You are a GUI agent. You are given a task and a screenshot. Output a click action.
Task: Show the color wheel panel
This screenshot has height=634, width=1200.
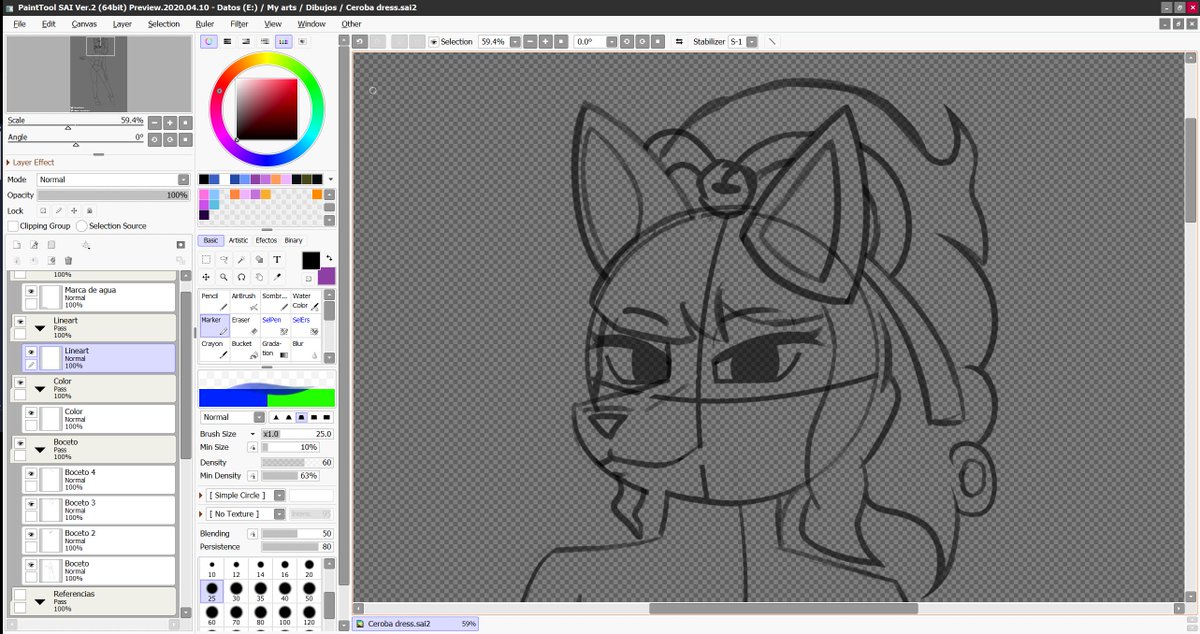208,42
